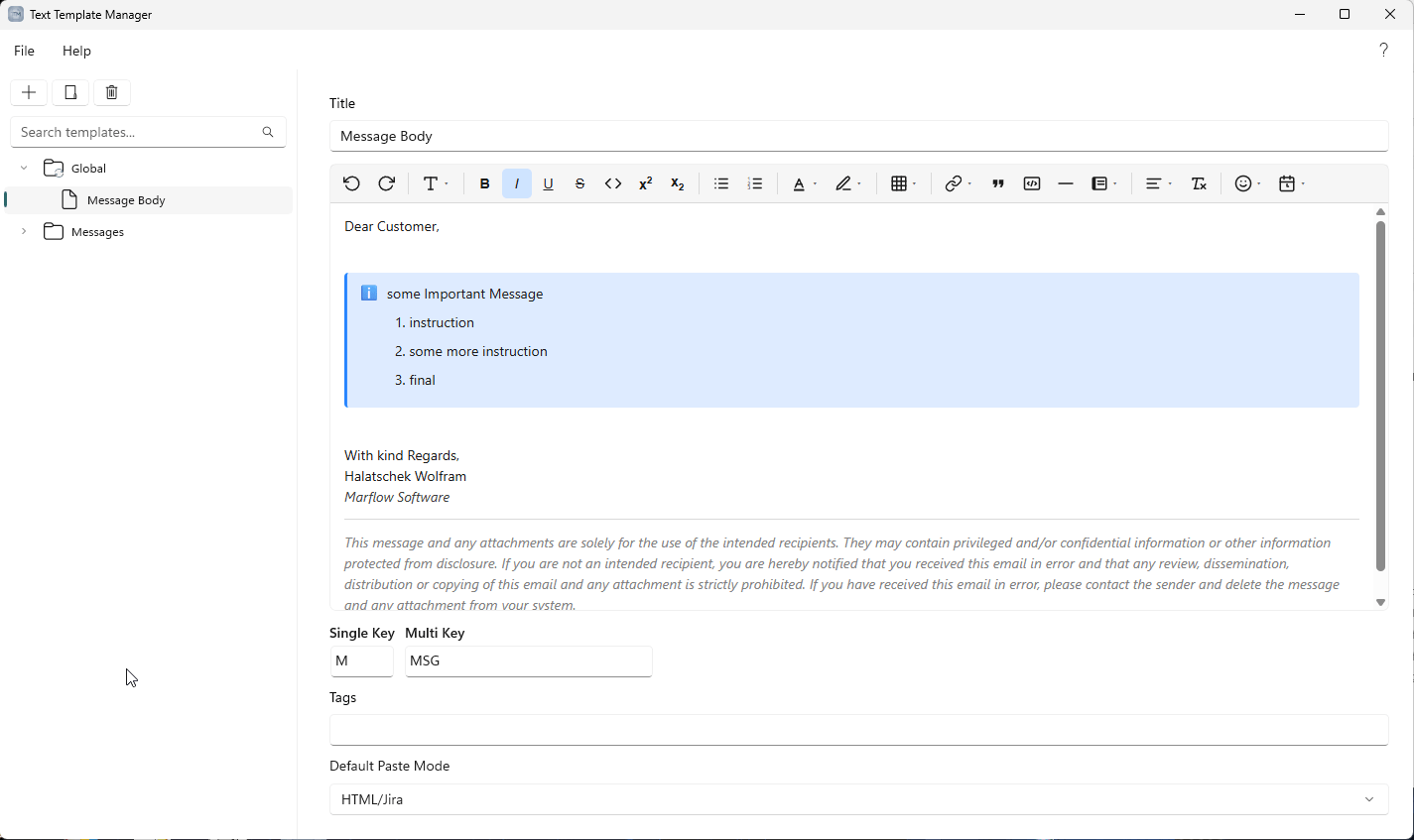This screenshot has width=1414, height=840.
Task: Insert a bulleted list
Action: (721, 183)
